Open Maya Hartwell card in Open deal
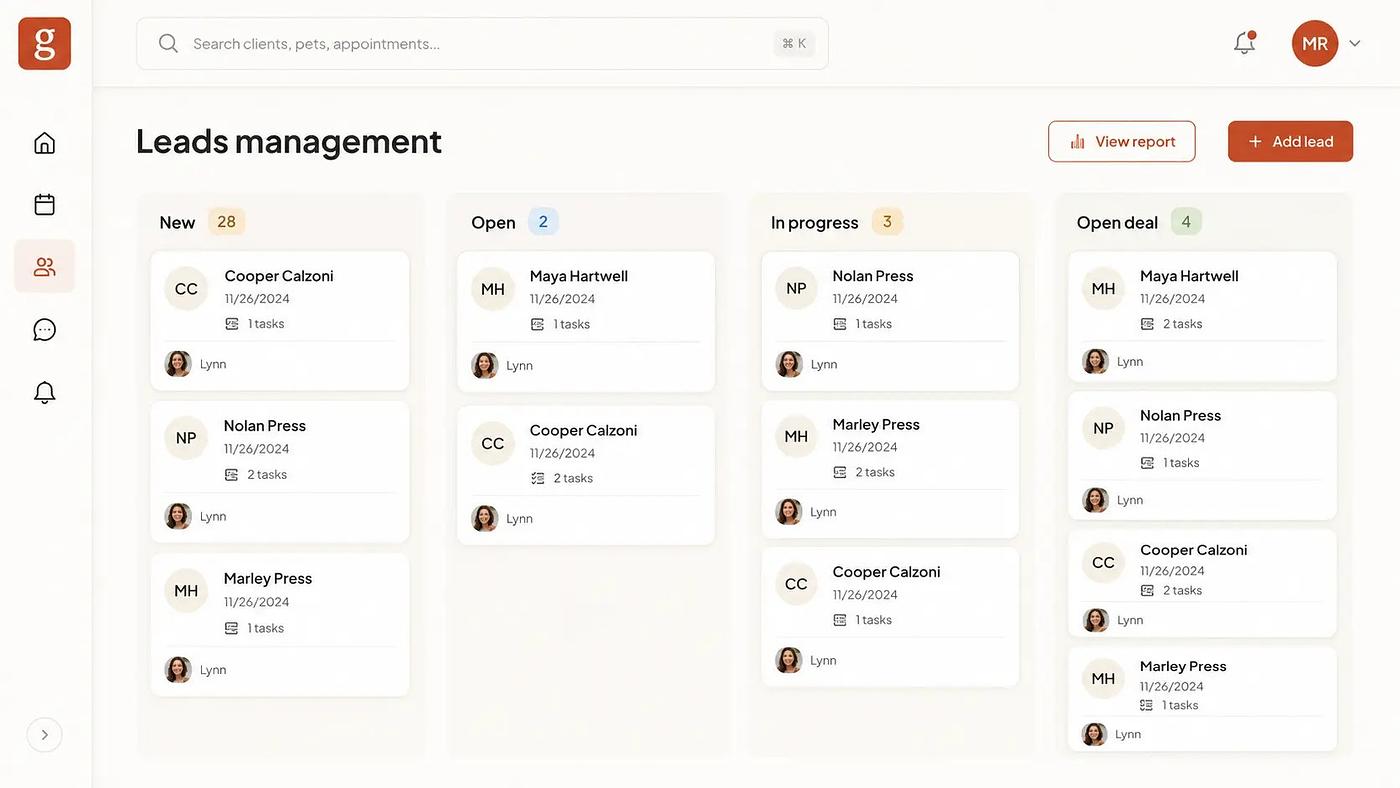Image resolution: width=1400 pixels, height=788 pixels. point(1202,316)
